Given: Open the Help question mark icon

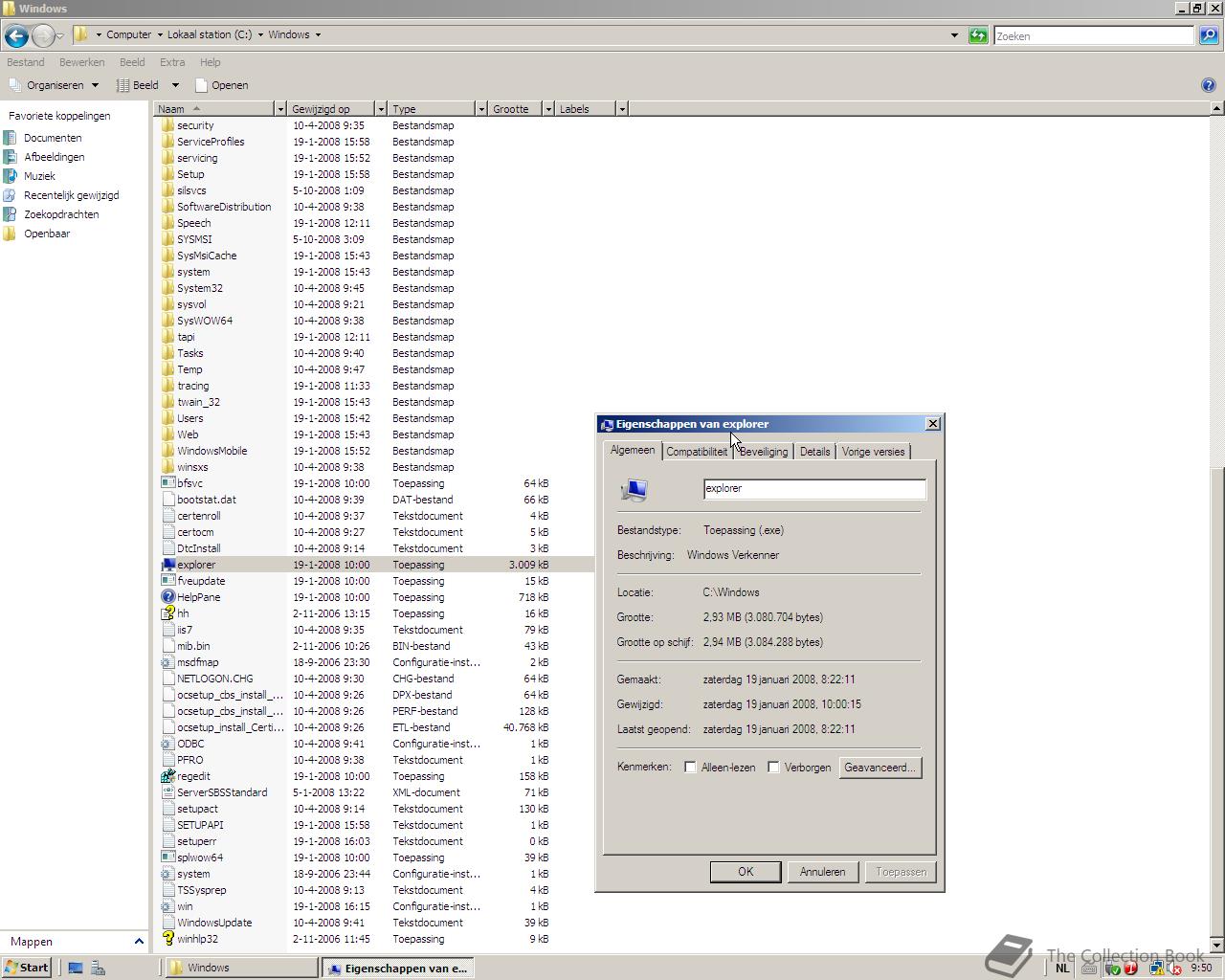Looking at the screenshot, I should click(1208, 85).
